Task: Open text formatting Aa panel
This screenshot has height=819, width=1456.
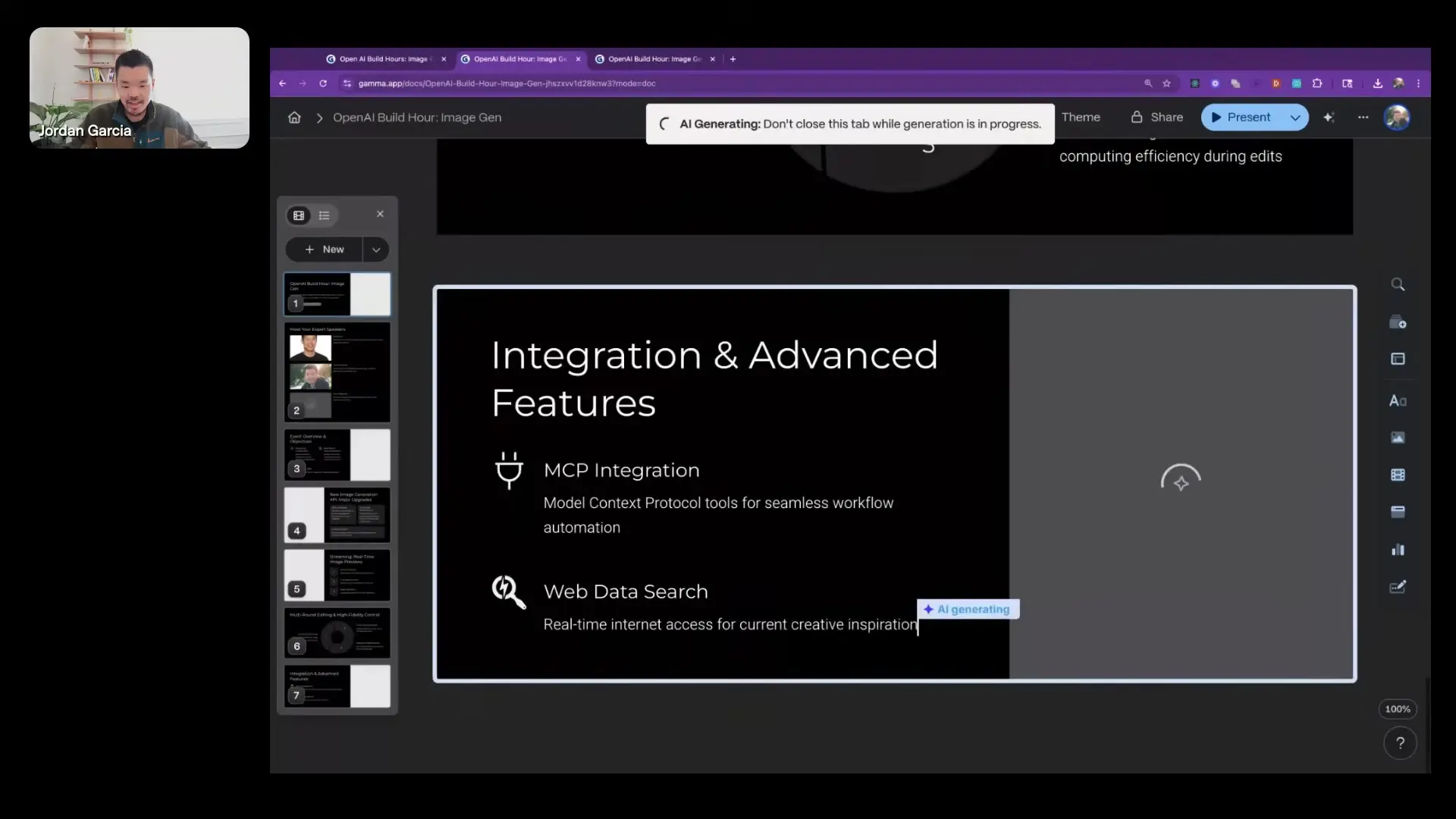Action: (x=1398, y=400)
